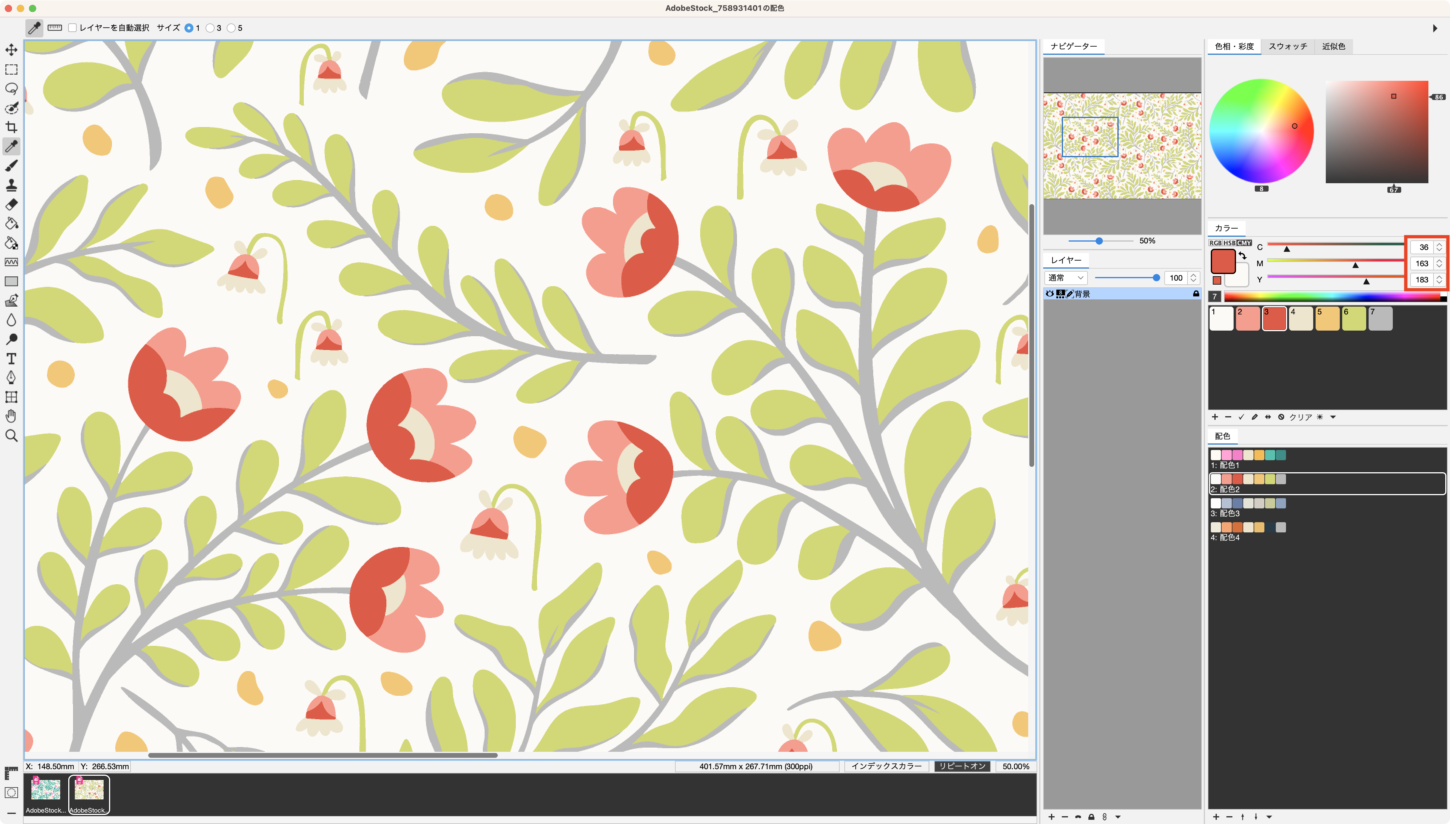Viewport: 1450px width, 824px height.
Task: Open the palette options dropdown arrow beside クリア
Action: tap(1333, 417)
